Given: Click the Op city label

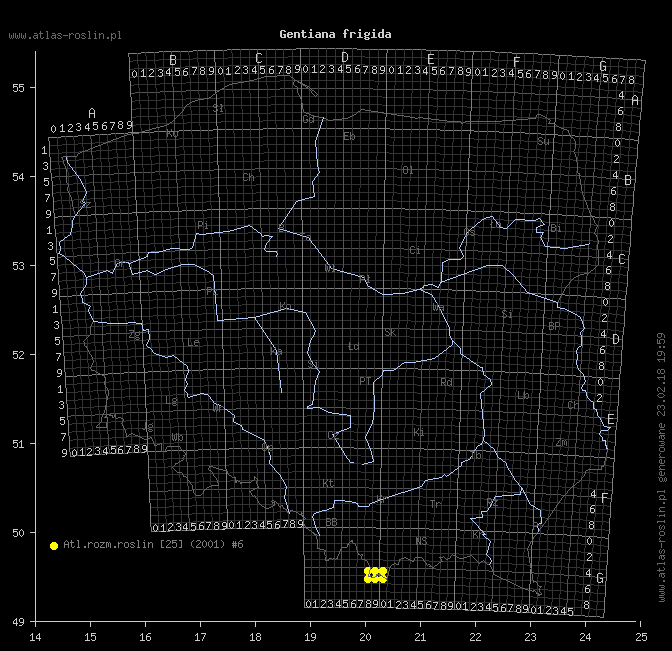Looking at the screenshot, I should coord(267,447).
